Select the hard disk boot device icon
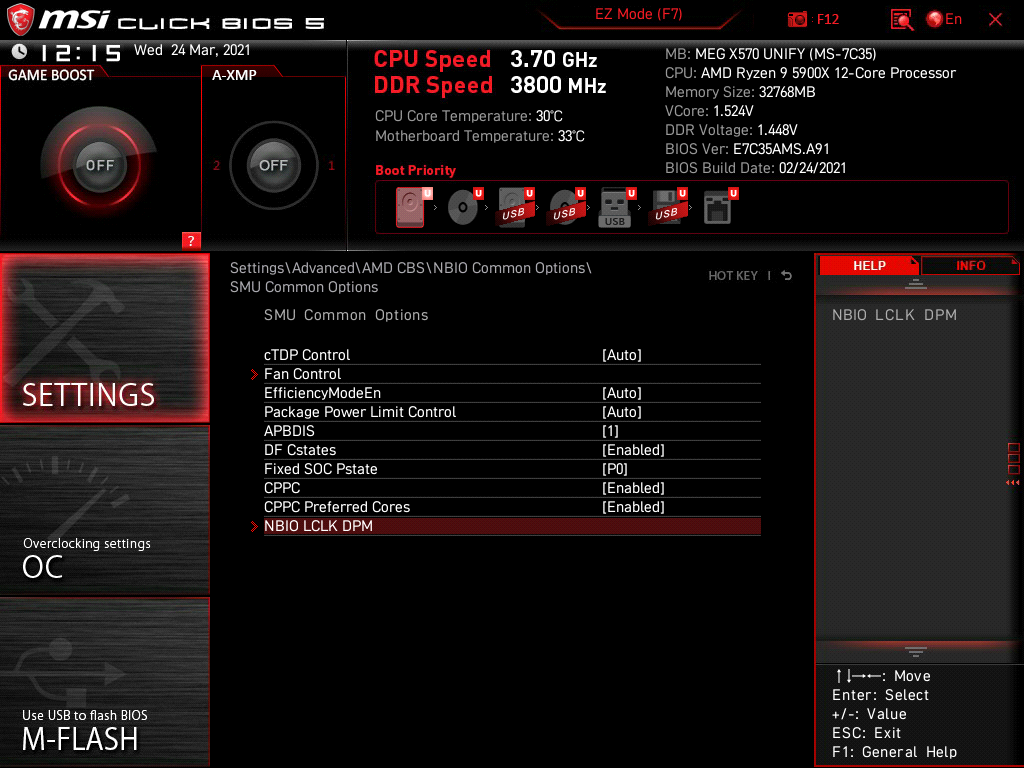The image size is (1024, 768). 413,207
